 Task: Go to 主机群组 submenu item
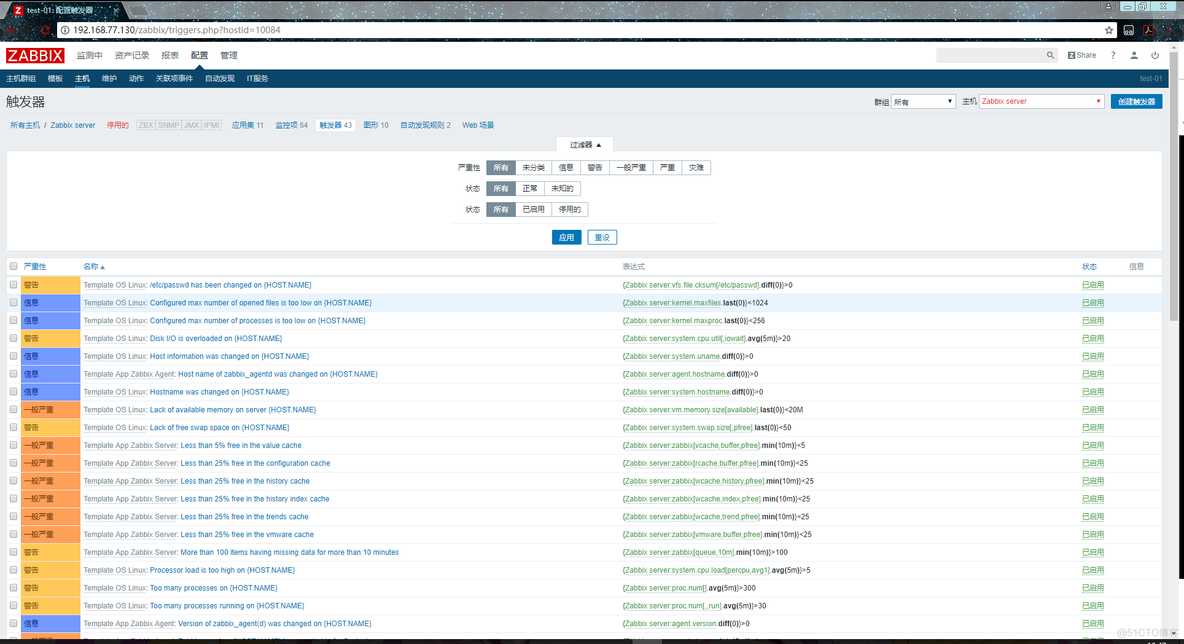(x=21, y=79)
